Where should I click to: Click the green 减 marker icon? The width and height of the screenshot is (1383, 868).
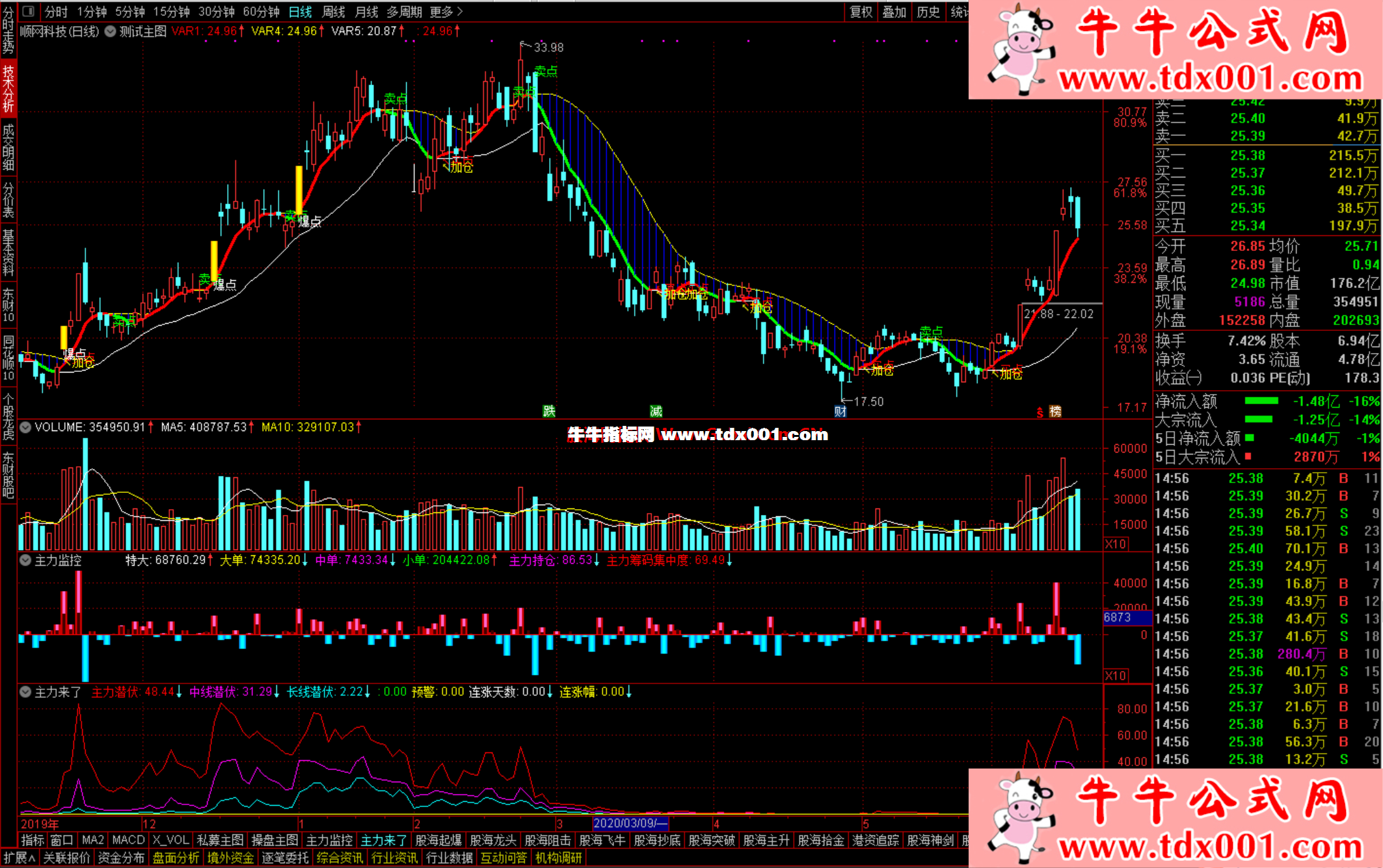tap(656, 411)
